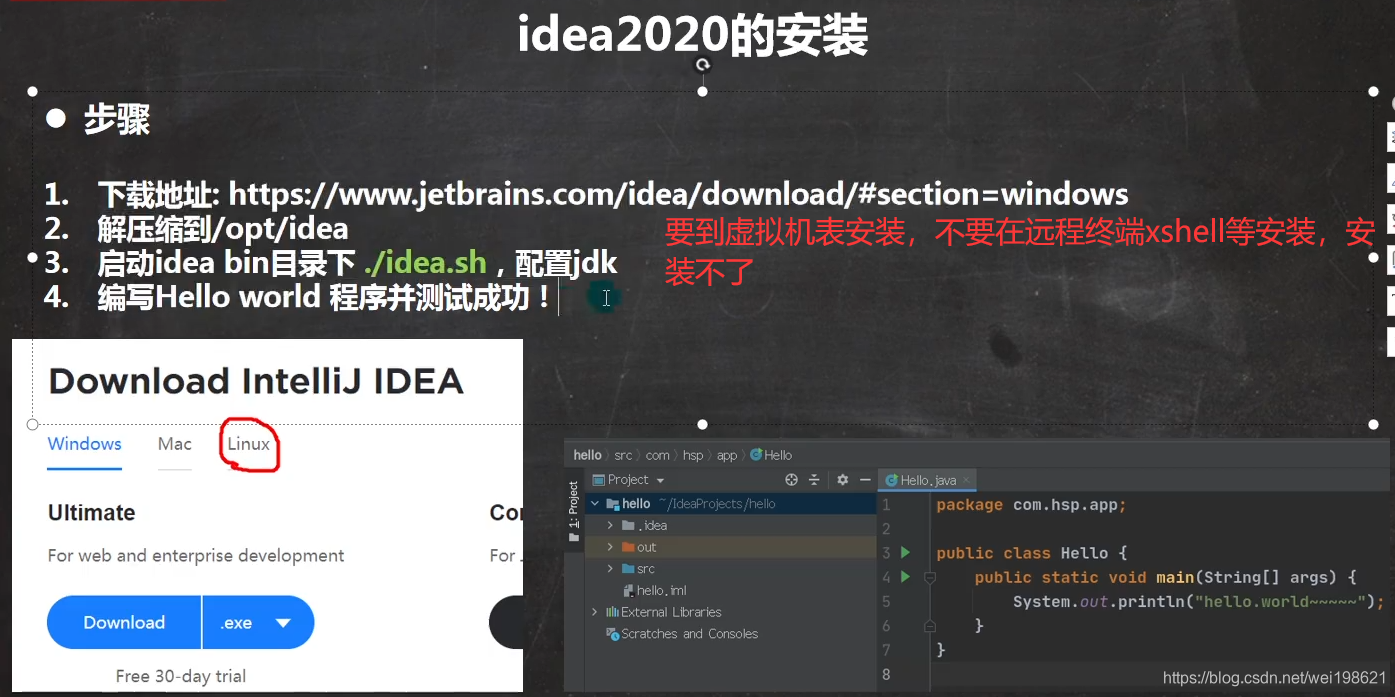Click the '解压缩到/opt/idea' step line
1395x697 pixels.
point(223,229)
